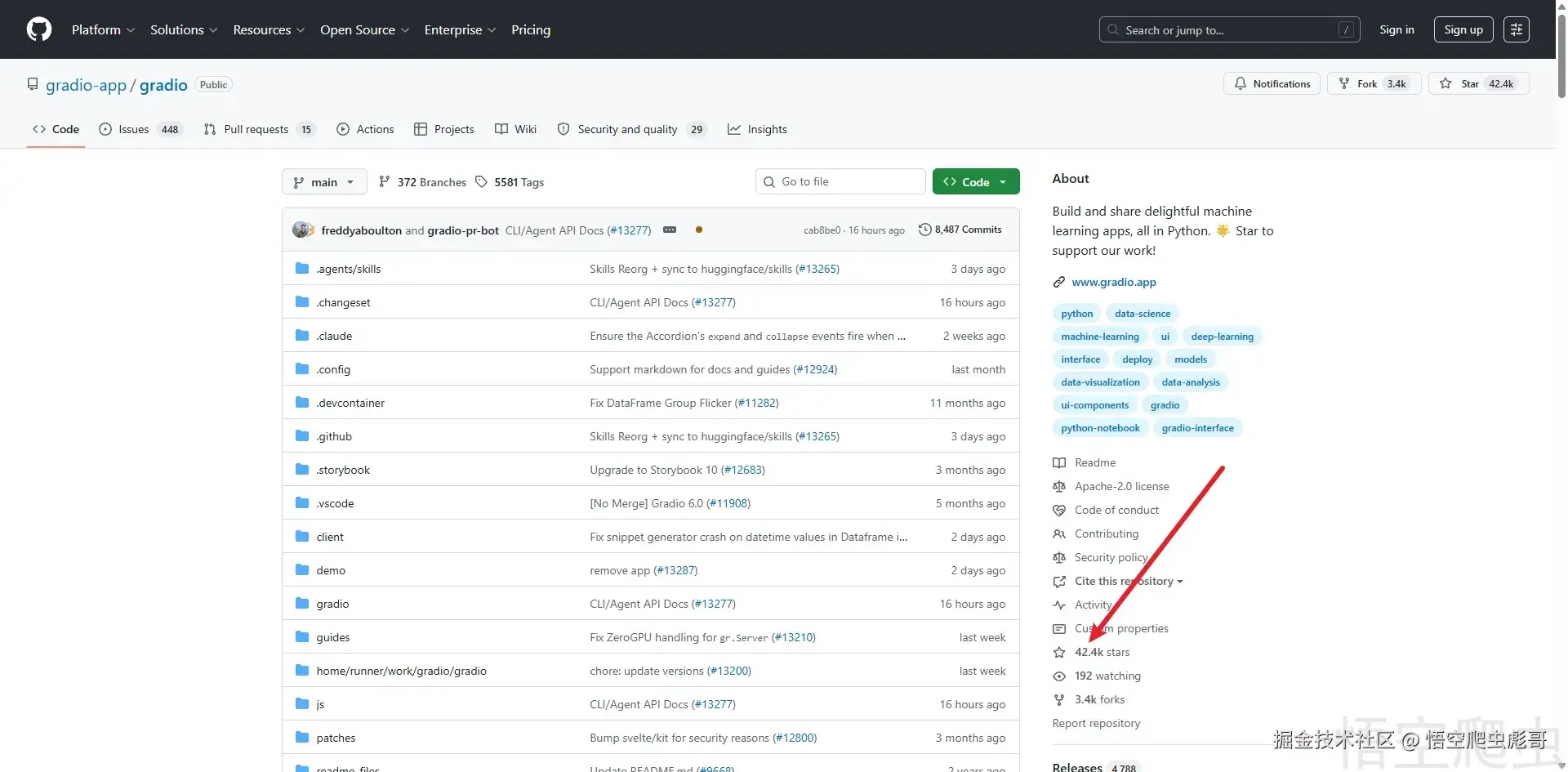Screen dimensions: 1568x772
Task: Open the Releases section heading
Action: 1077,767
